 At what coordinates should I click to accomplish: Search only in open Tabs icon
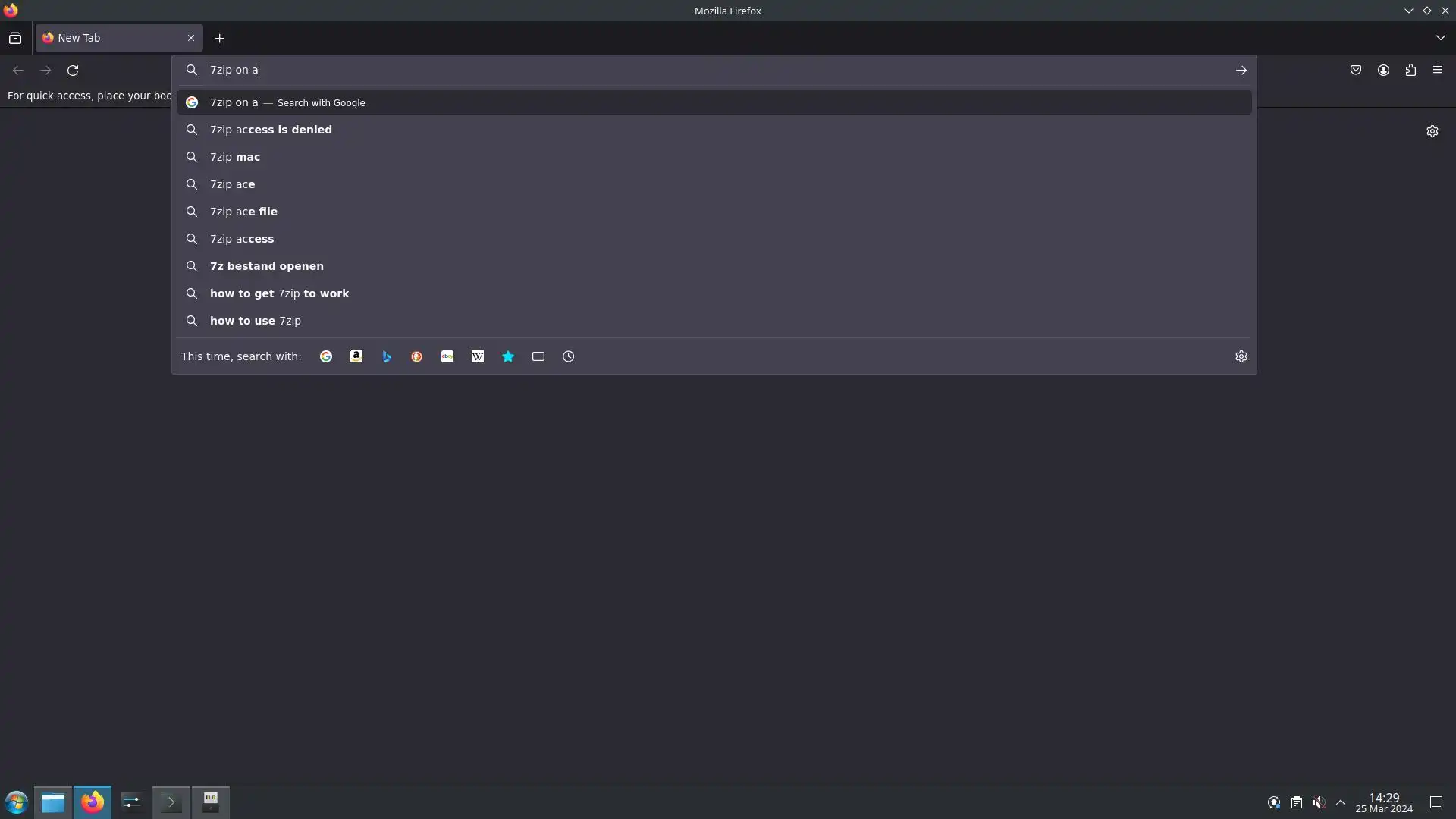538,356
